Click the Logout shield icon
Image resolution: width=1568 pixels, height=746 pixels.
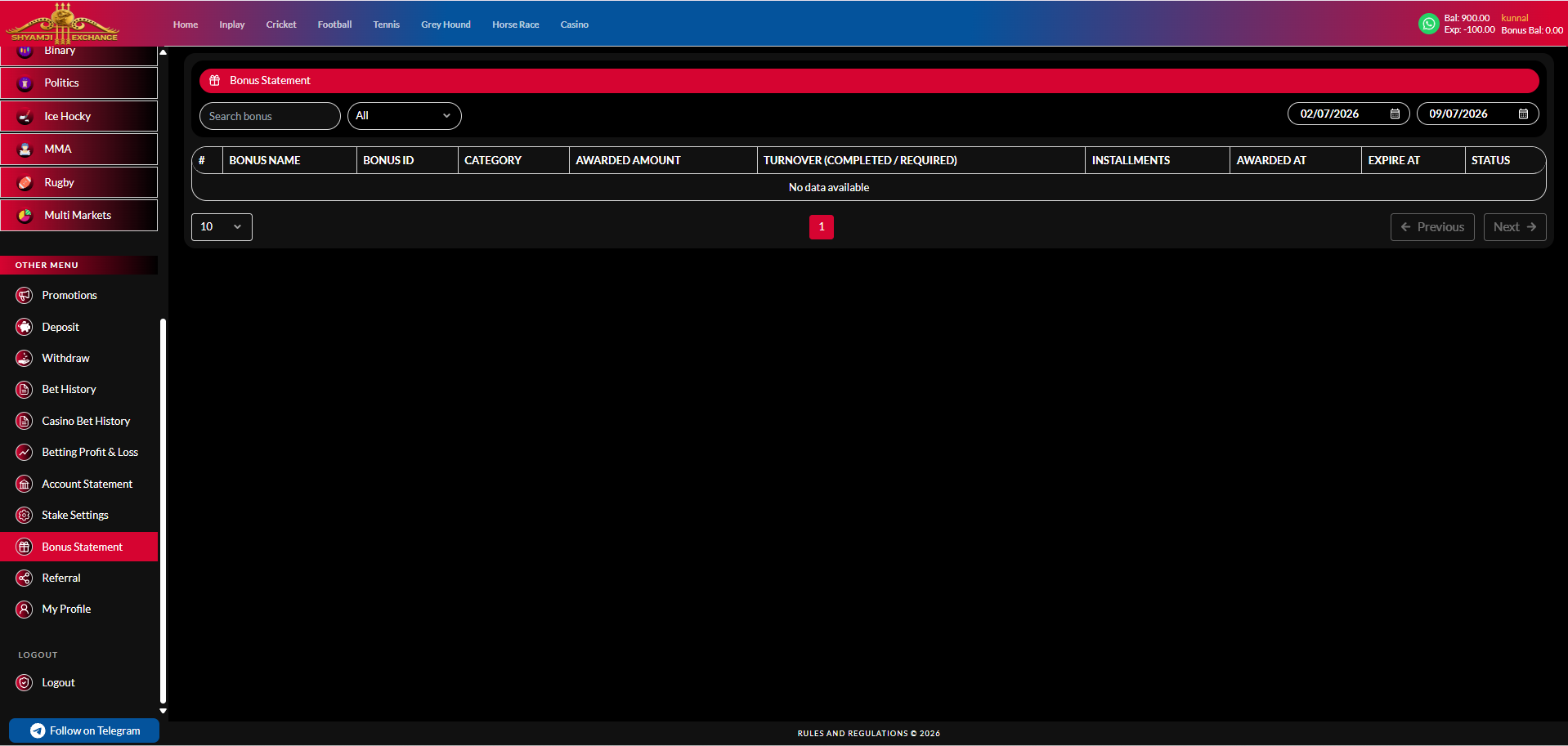25,683
